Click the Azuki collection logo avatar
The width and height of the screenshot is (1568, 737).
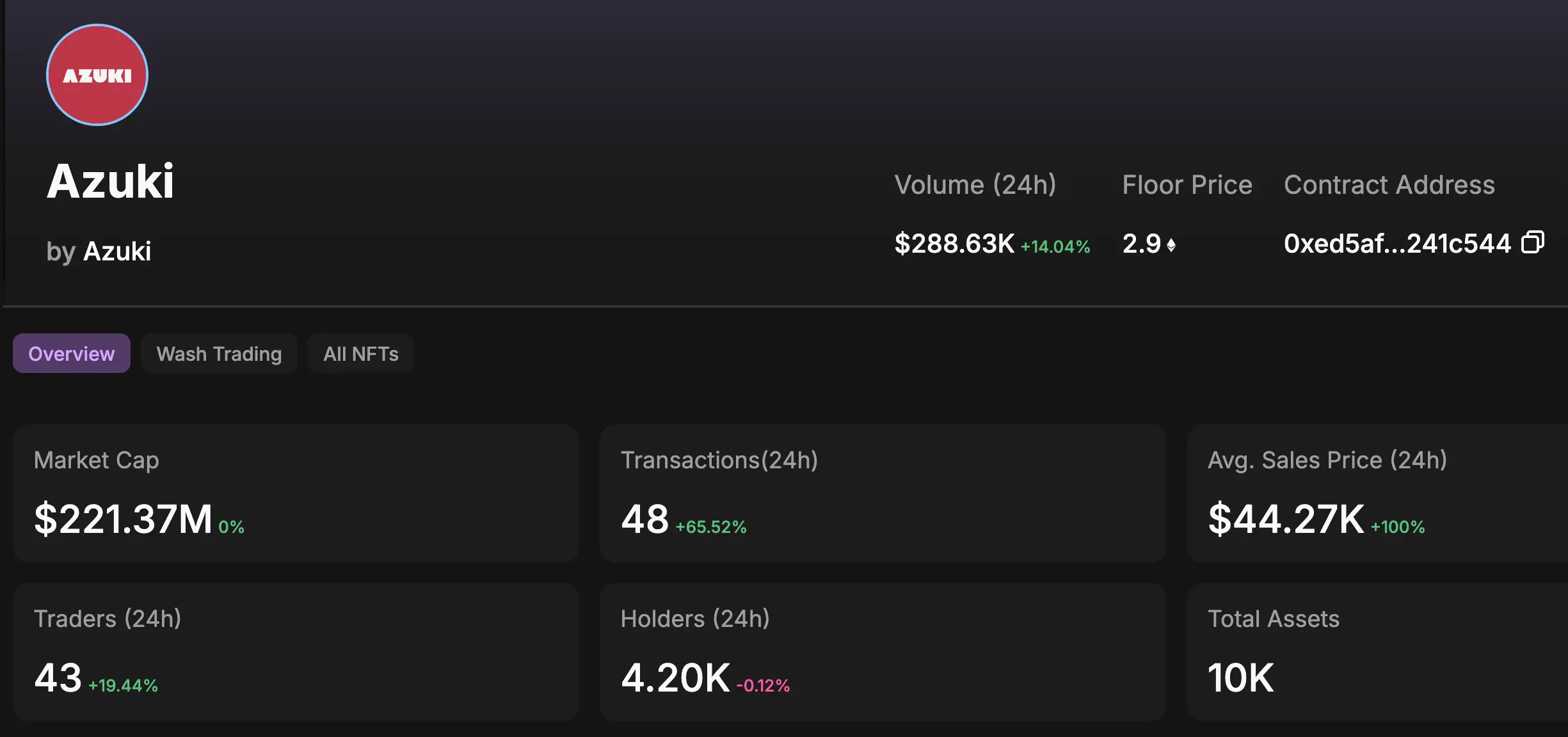(x=97, y=74)
